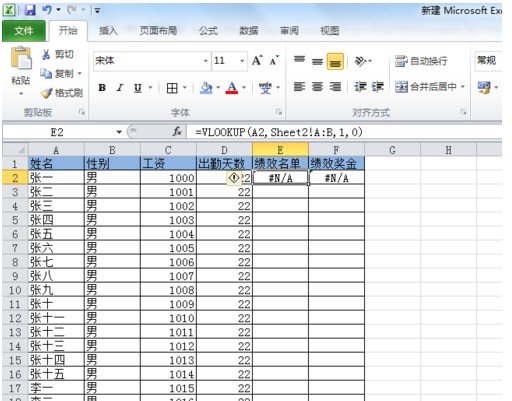Click the accounting number format icon
Screen dimensions: 512x401
[x=484, y=87]
